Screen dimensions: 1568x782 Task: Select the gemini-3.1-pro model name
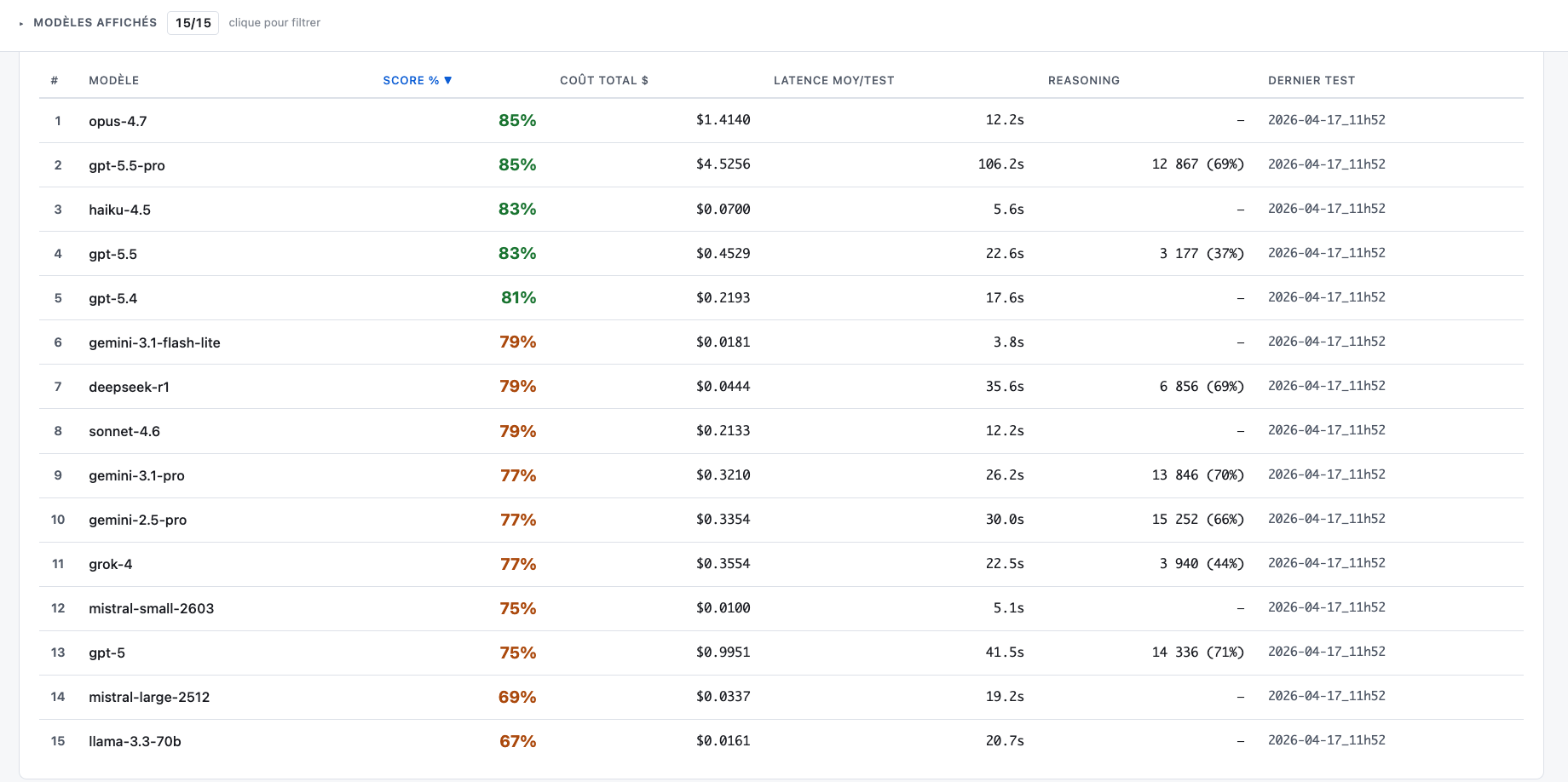136,475
